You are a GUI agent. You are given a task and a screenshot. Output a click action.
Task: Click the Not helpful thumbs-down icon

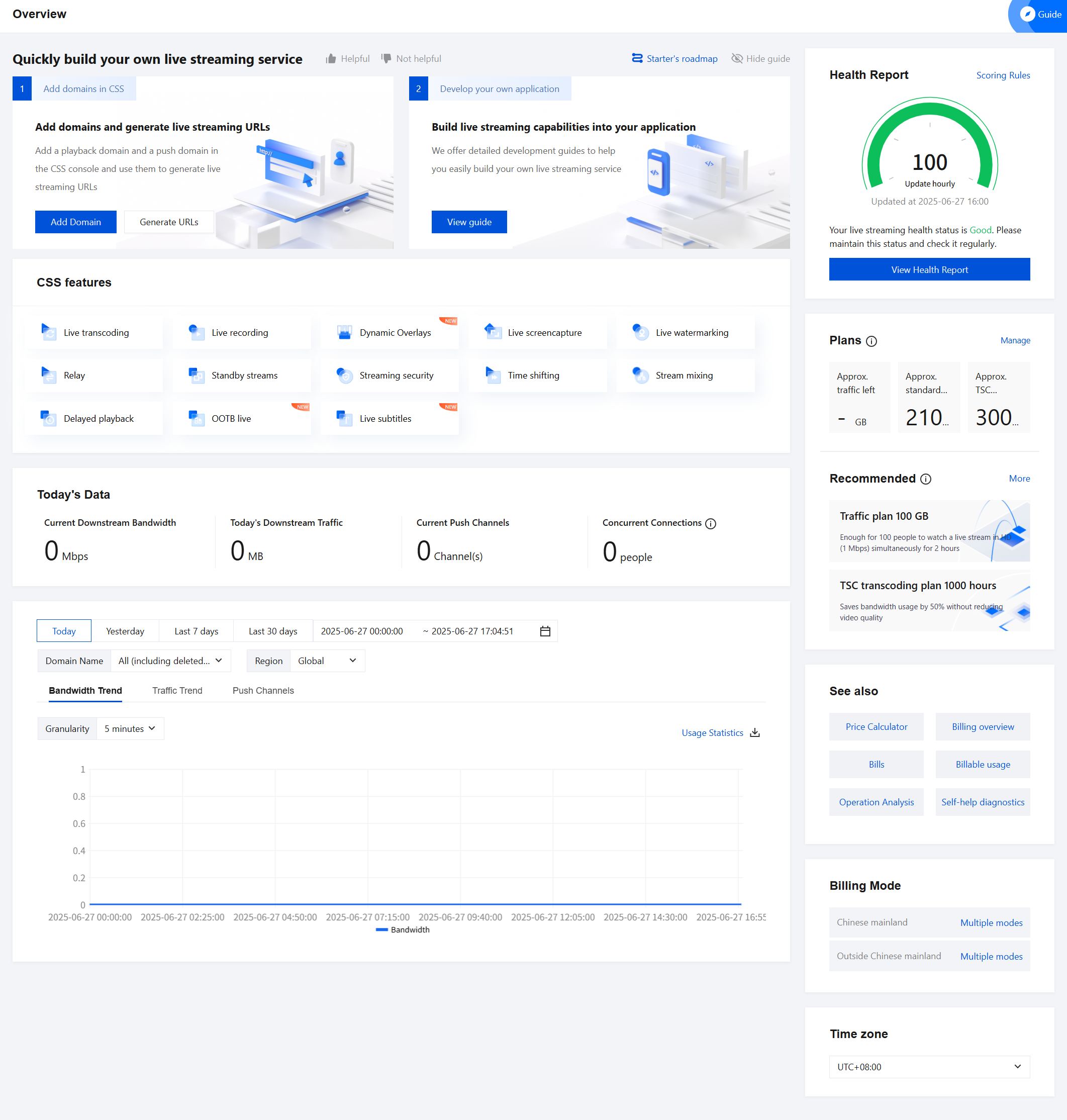386,59
